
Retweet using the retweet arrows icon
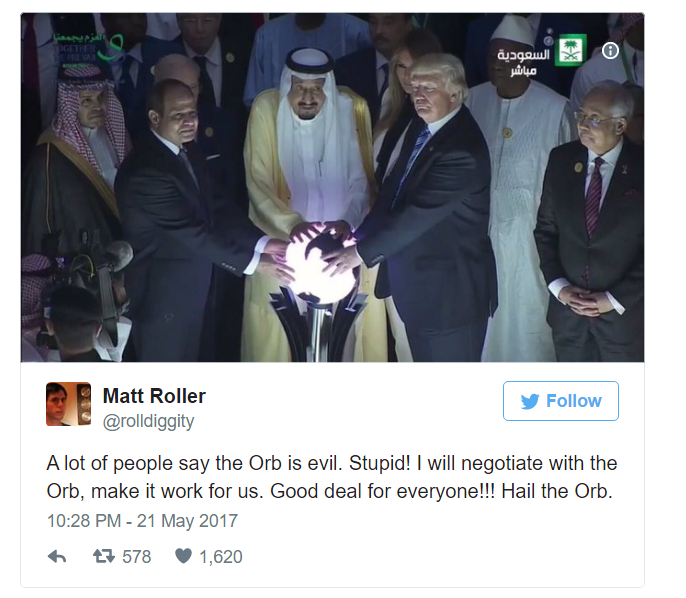point(104,556)
